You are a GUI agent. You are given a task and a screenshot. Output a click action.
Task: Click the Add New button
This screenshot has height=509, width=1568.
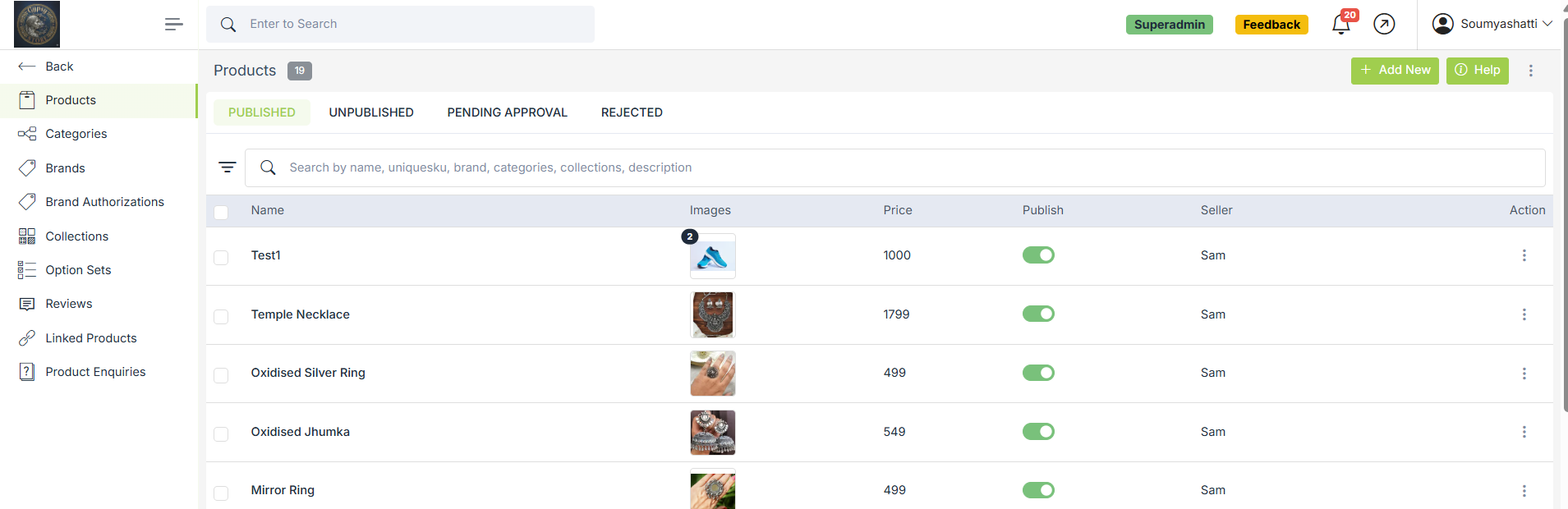click(1394, 71)
